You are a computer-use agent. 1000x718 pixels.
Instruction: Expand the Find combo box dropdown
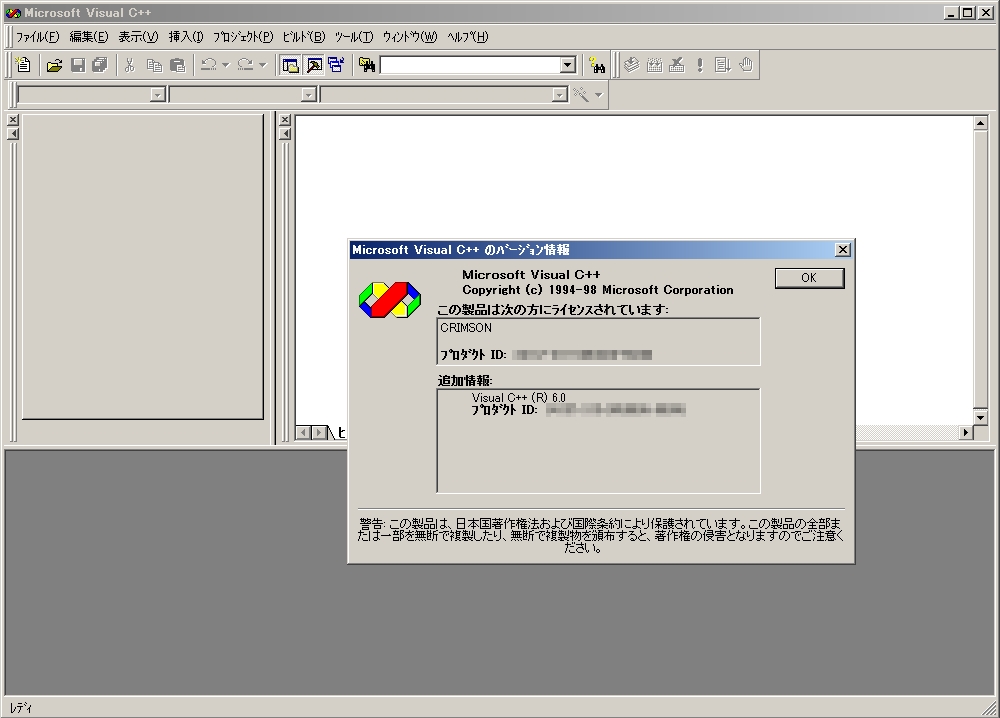click(x=568, y=65)
